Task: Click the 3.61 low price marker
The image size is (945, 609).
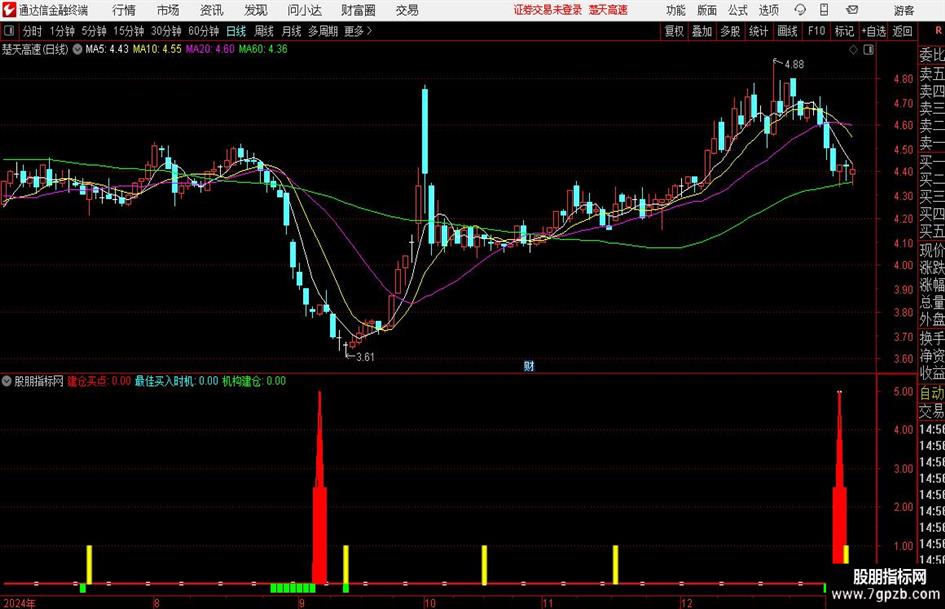Action: (365, 357)
